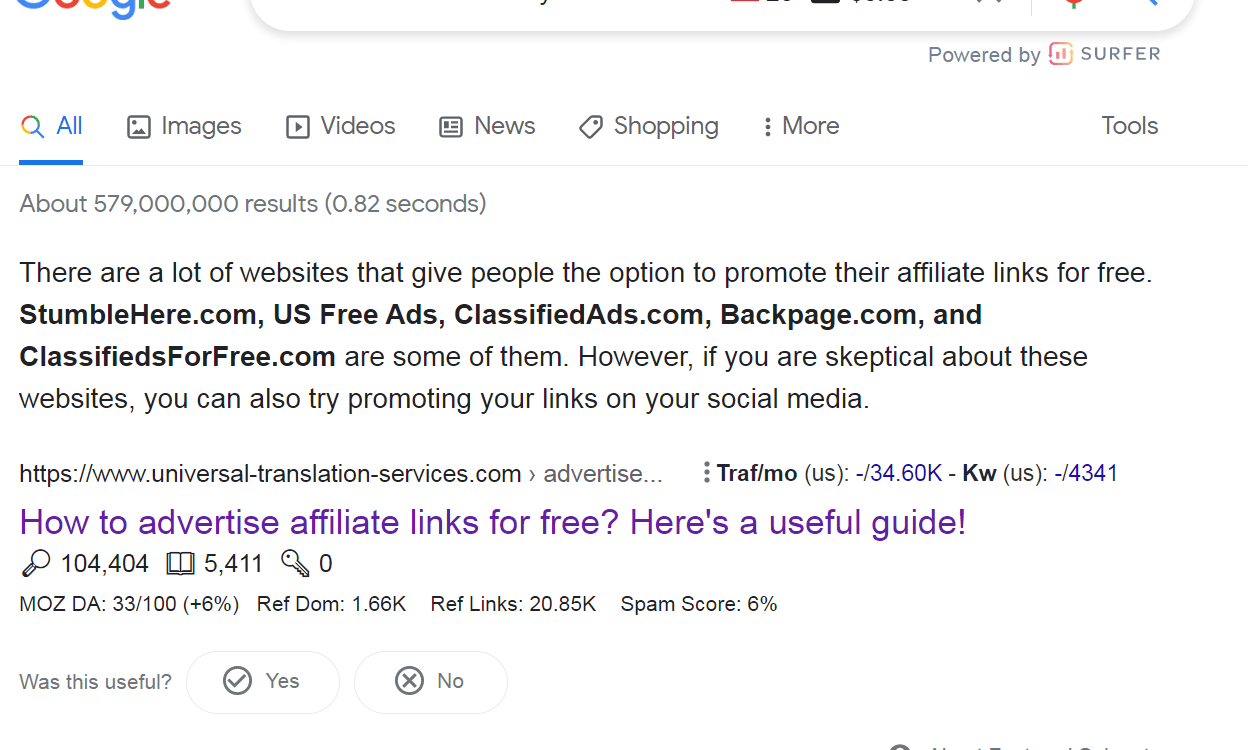The image size is (1248, 750).
Task: Click the Images tab picture icon
Action: (139, 127)
